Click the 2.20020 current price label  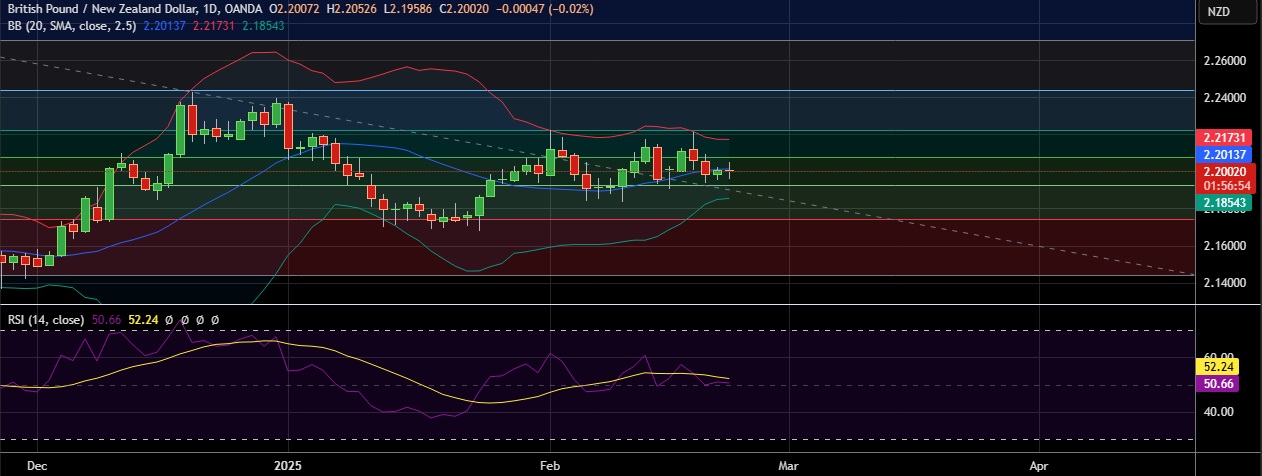(1224, 172)
